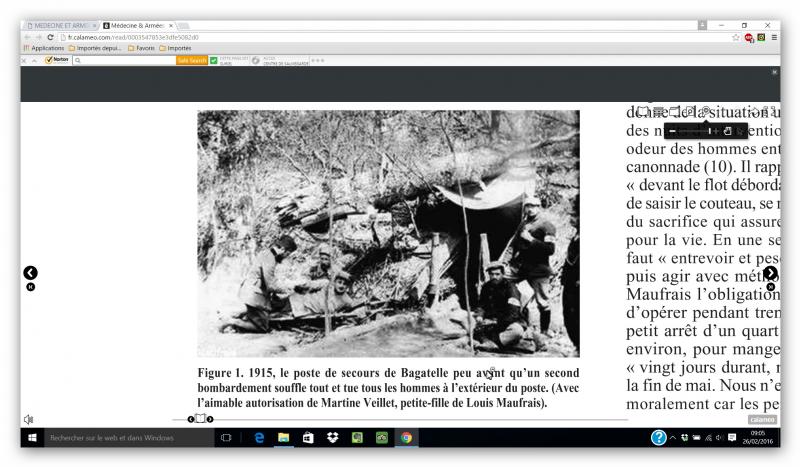
Task: Open the table of contents list icon
Action: tap(659, 111)
